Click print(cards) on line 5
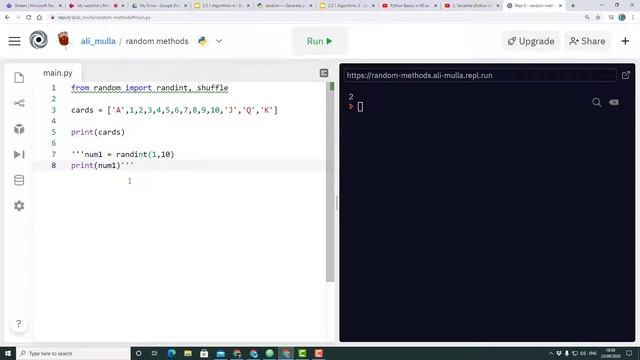 tap(98, 132)
